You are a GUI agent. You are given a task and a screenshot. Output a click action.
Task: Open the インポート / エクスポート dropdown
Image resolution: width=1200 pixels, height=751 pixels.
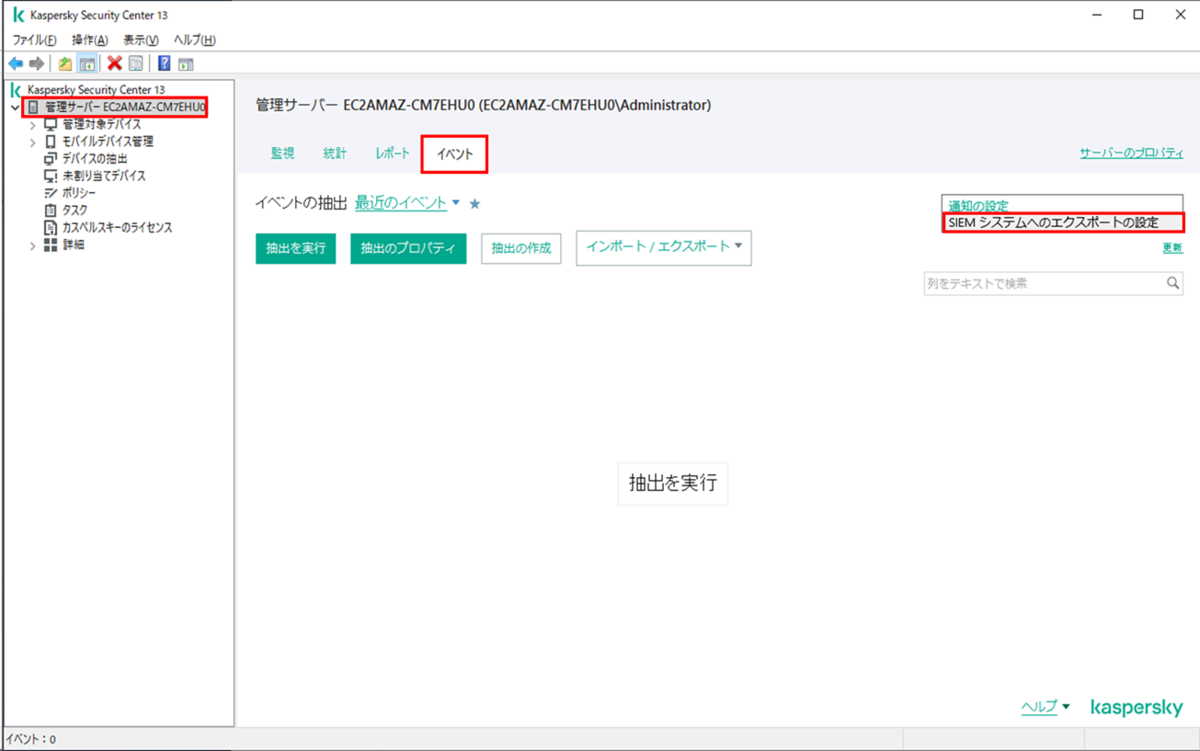point(664,247)
